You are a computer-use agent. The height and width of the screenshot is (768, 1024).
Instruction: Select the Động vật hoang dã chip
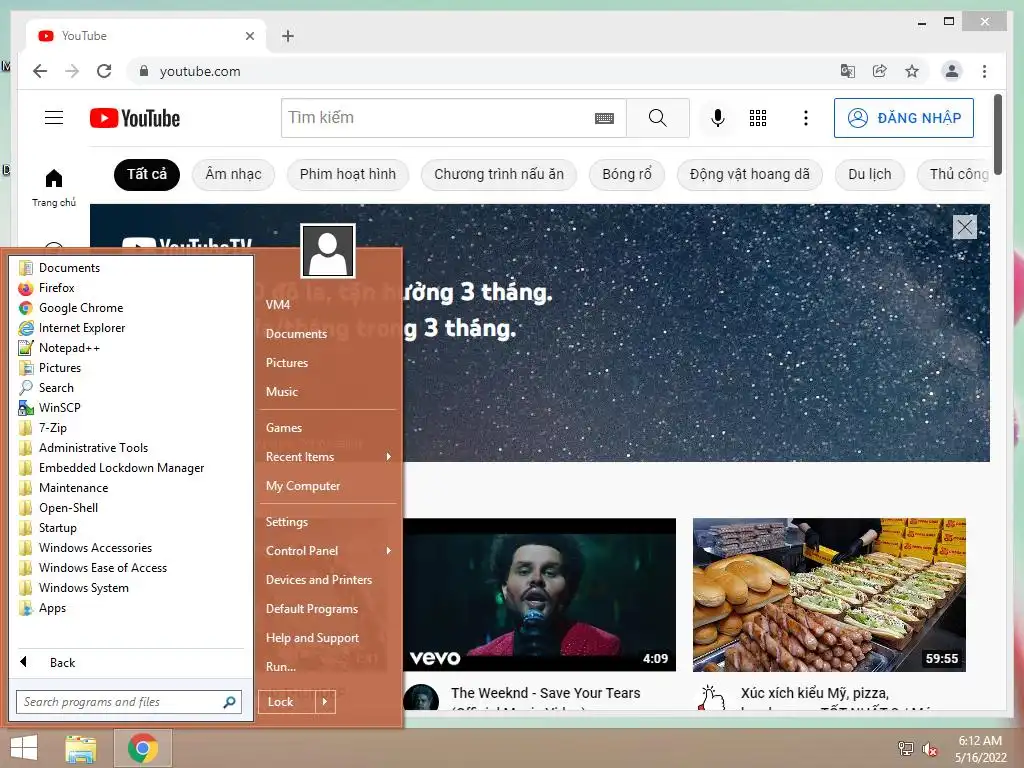coord(750,174)
